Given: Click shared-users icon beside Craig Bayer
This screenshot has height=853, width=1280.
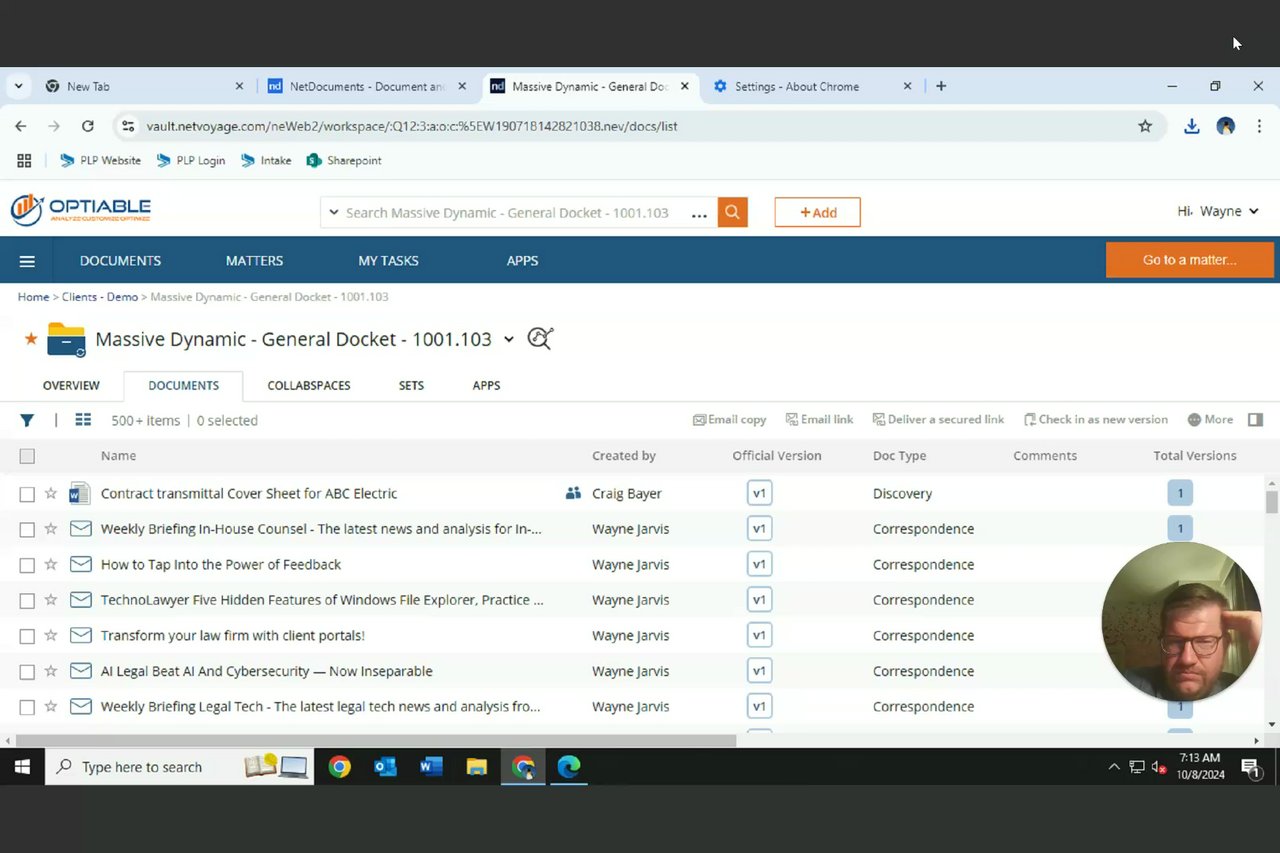Looking at the screenshot, I should point(573,493).
